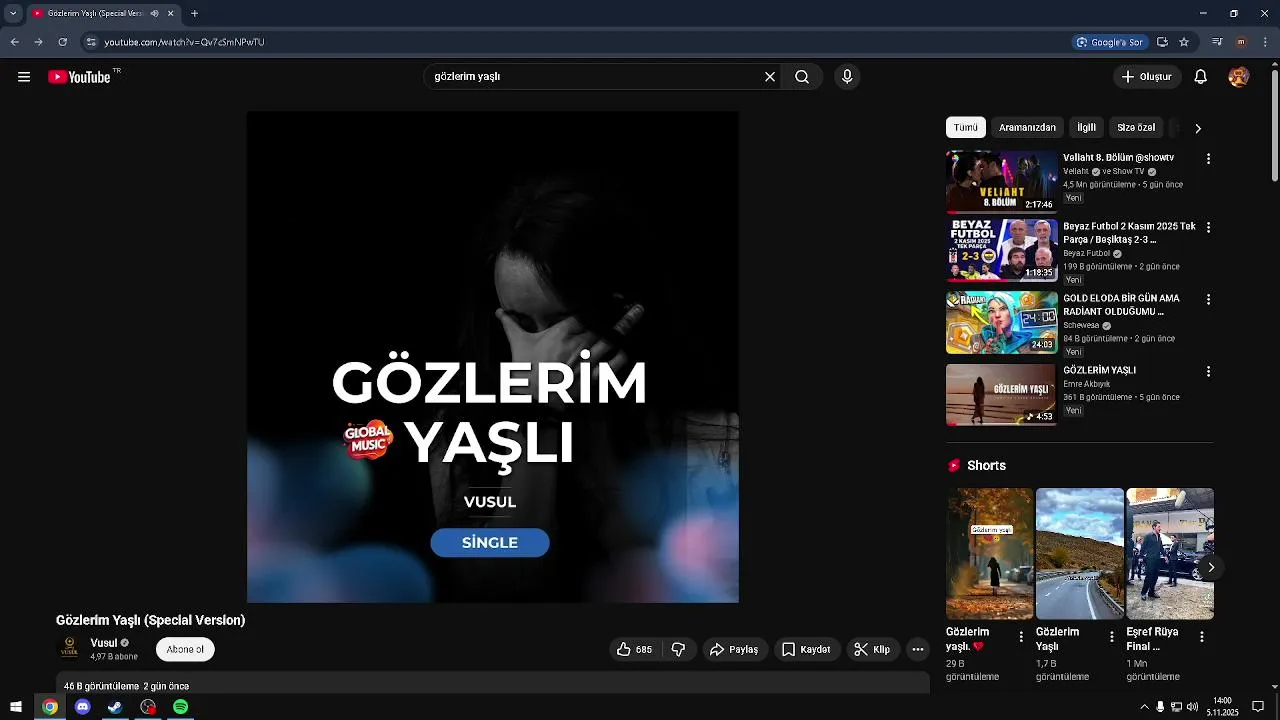Click the Shorts section heading
Screen dimensions: 1280x720
(986, 466)
